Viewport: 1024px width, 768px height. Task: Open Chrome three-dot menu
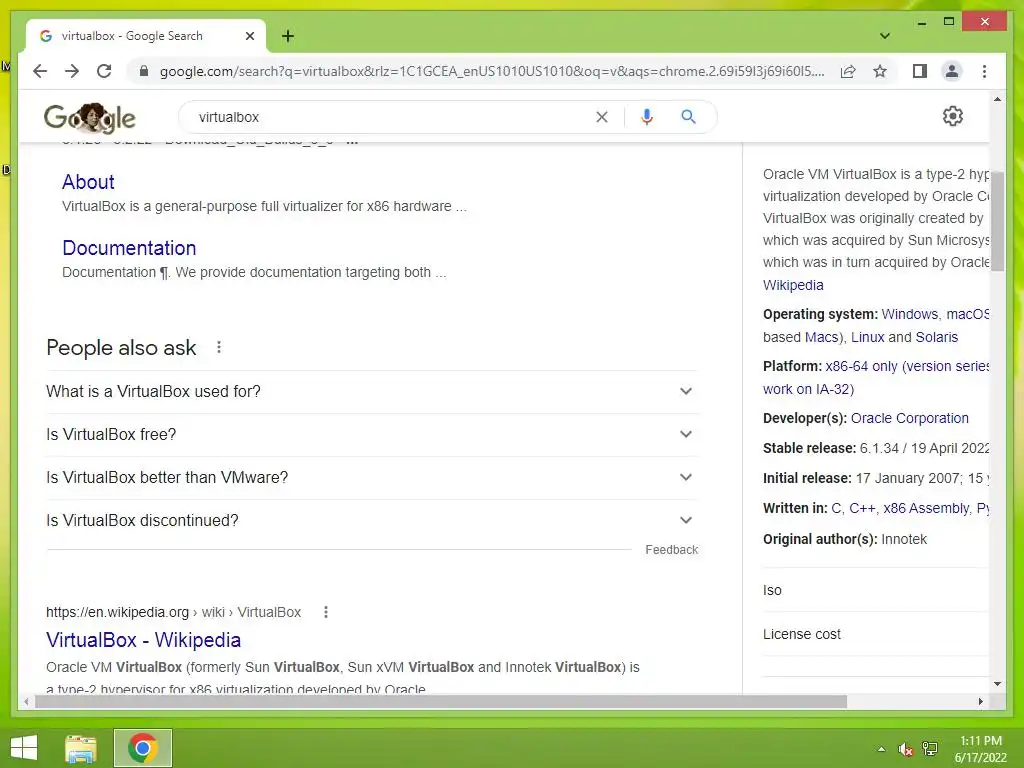[x=984, y=71]
